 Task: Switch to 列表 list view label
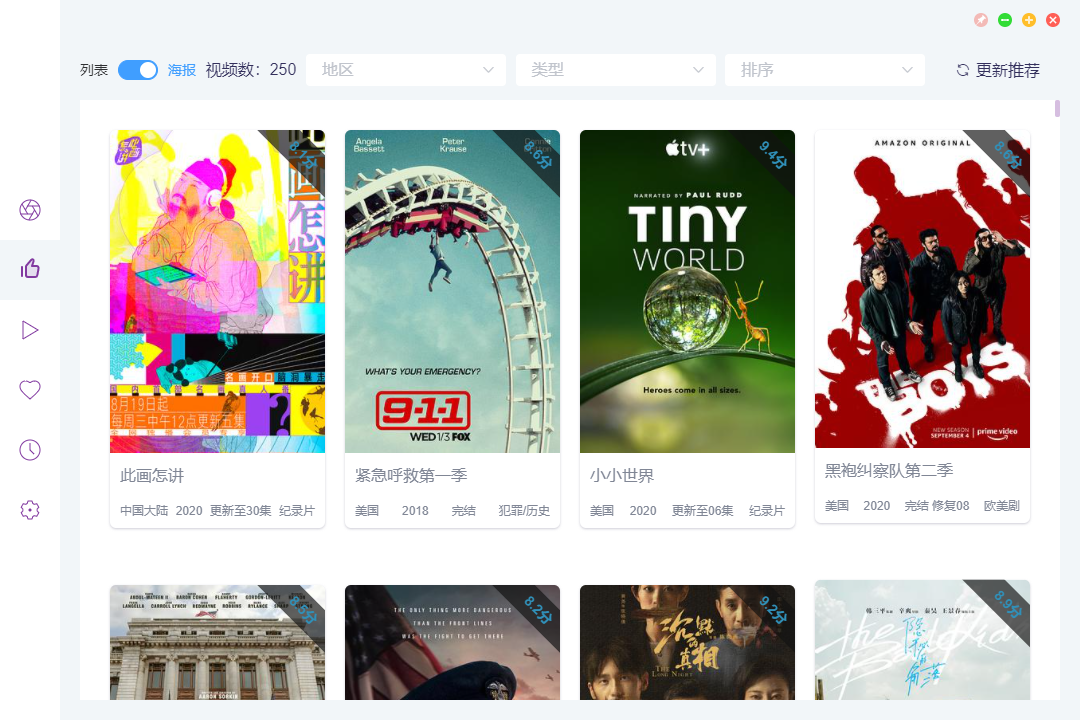coord(94,70)
